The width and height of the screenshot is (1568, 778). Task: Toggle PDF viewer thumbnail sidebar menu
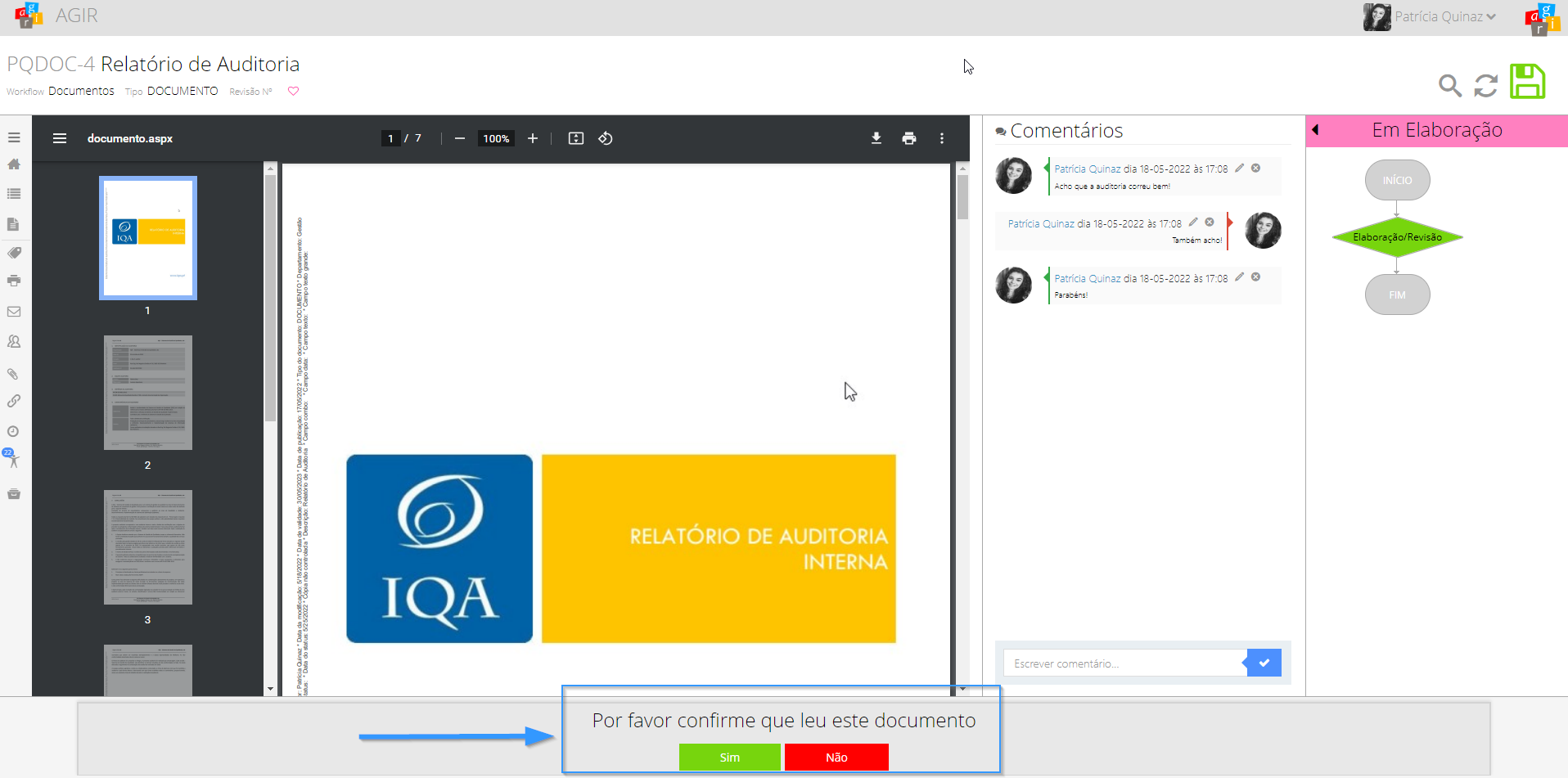pyautogui.click(x=60, y=138)
